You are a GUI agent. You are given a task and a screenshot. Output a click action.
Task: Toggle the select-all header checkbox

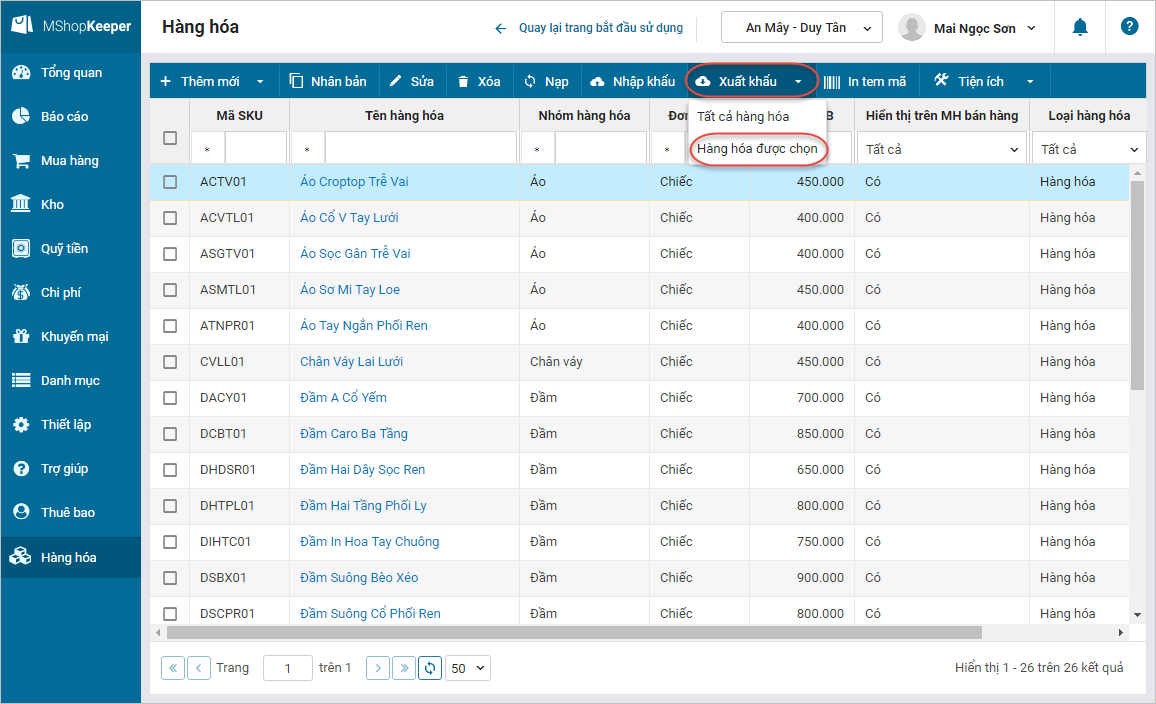click(x=170, y=138)
